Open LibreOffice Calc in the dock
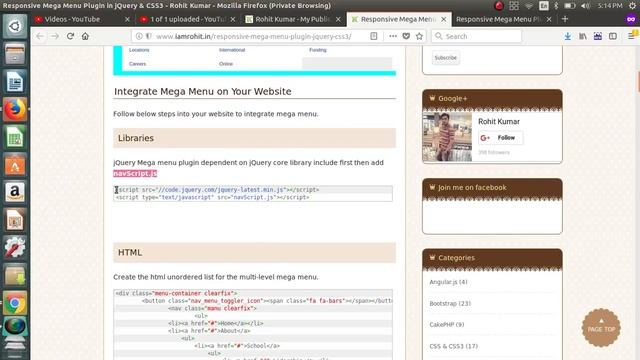Image resolution: width=640 pixels, height=360 pixels. [15, 137]
